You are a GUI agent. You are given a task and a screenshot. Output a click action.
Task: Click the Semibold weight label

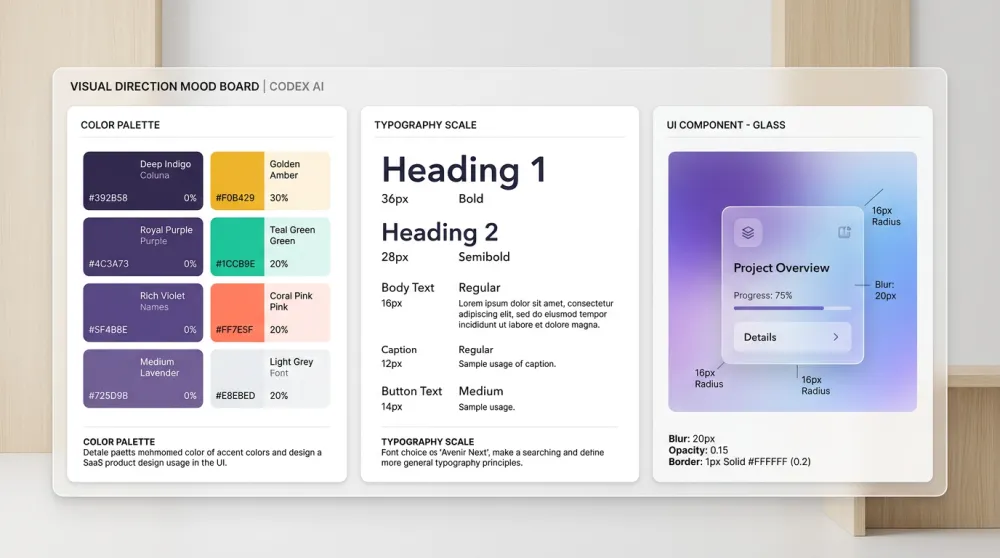click(484, 257)
